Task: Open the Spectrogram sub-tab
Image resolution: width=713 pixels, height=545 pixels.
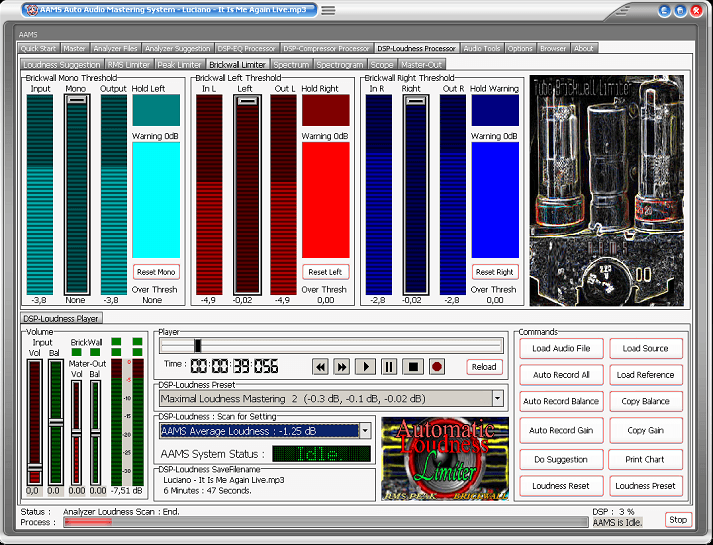Action: (x=340, y=65)
